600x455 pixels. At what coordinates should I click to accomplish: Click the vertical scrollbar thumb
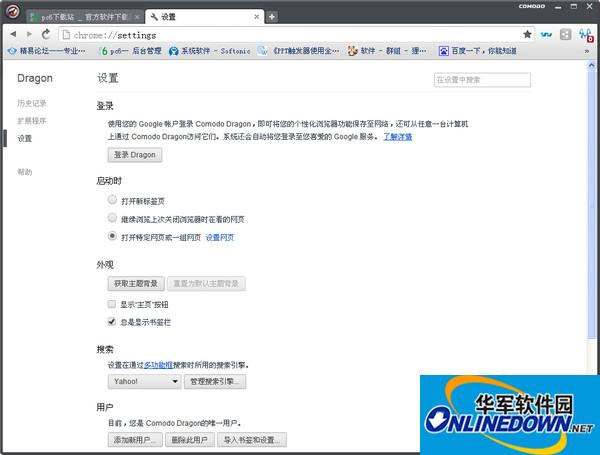[591, 204]
